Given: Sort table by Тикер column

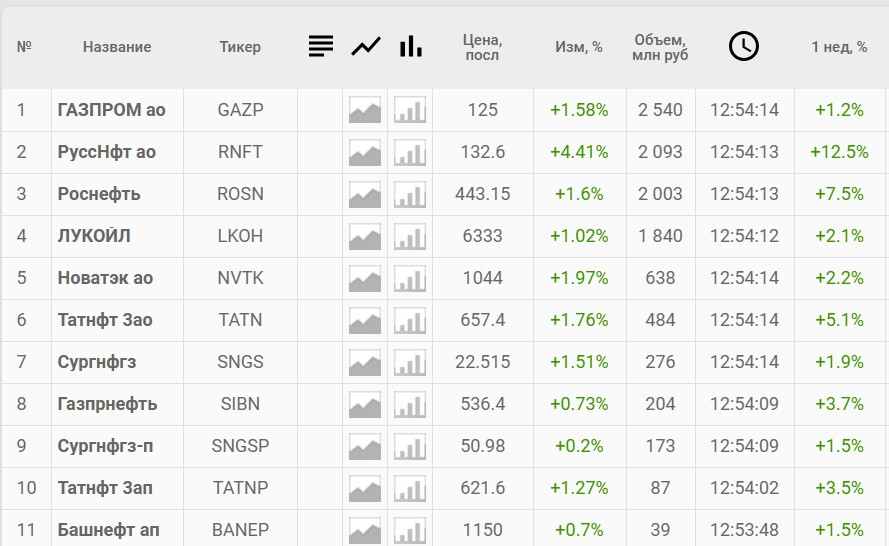Looking at the screenshot, I should pyautogui.click(x=240, y=47).
